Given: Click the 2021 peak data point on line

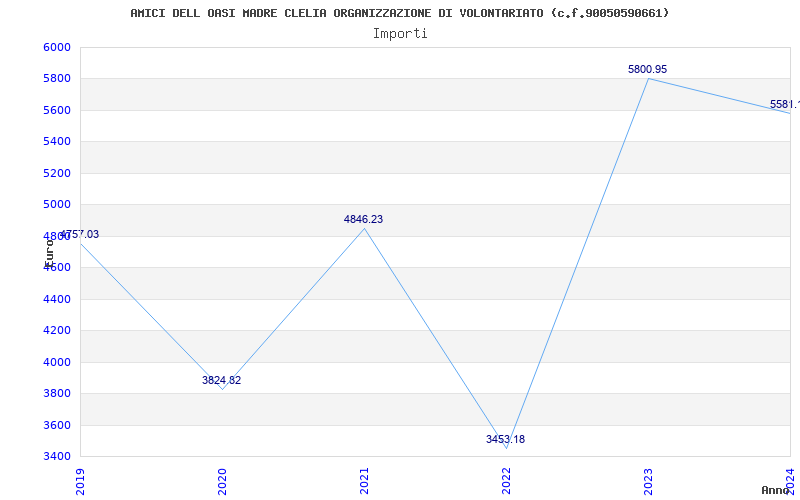Looking at the screenshot, I should [x=364, y=229].
